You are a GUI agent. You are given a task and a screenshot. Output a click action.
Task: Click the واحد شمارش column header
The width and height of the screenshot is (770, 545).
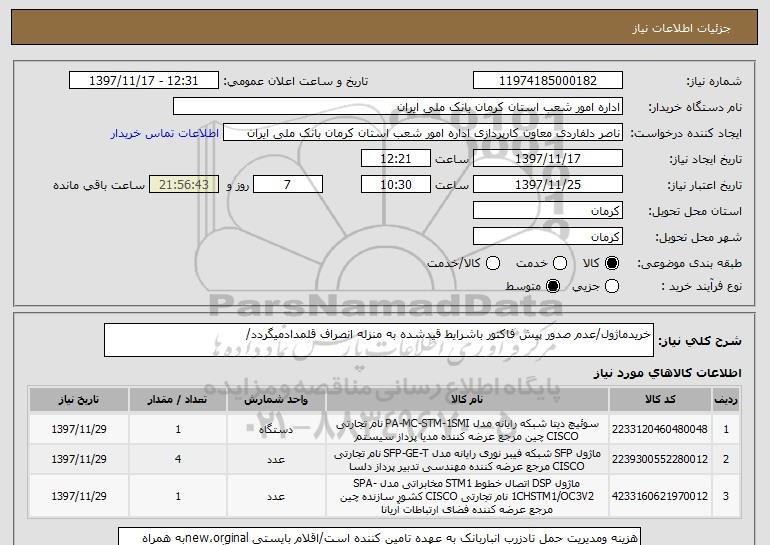276,400
